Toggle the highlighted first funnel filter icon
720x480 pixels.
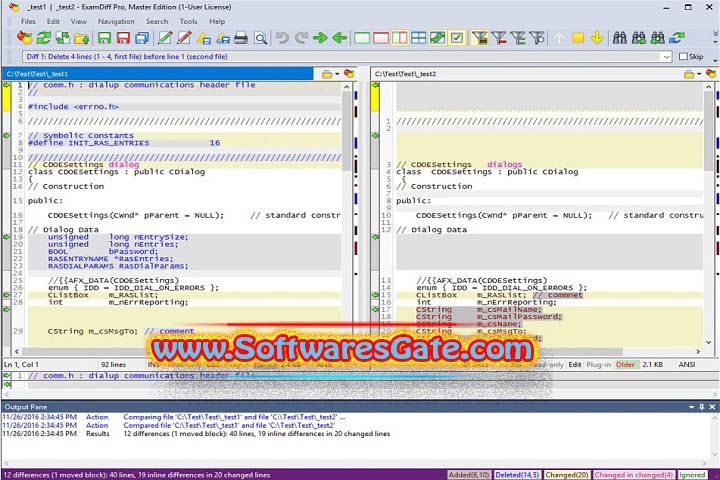[479, 38]
